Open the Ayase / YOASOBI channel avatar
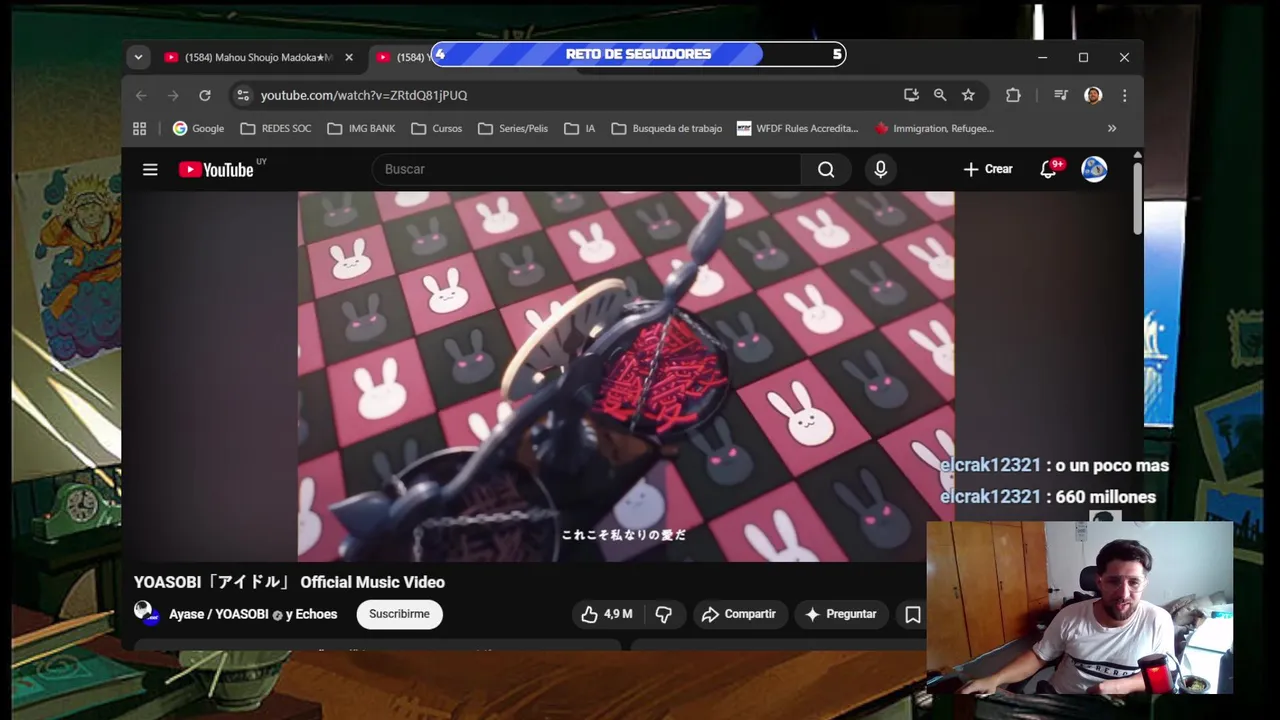Screen dimensions: 1280x720 [x=146, y=613]
